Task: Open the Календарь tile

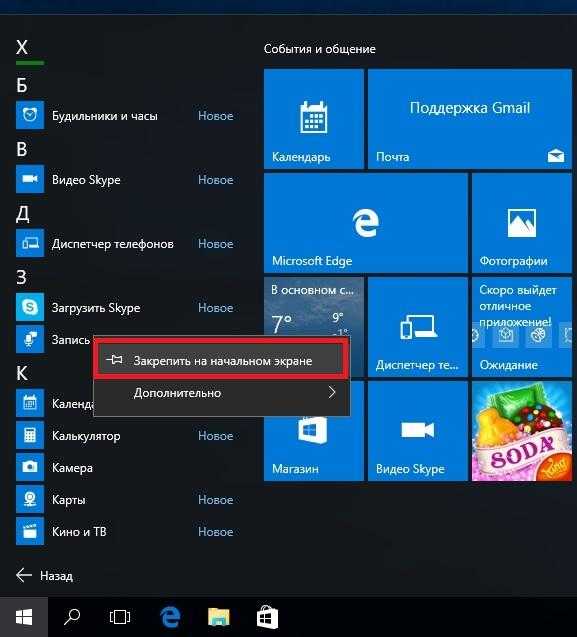Action: pyautogui.click(x=314, y=119)
